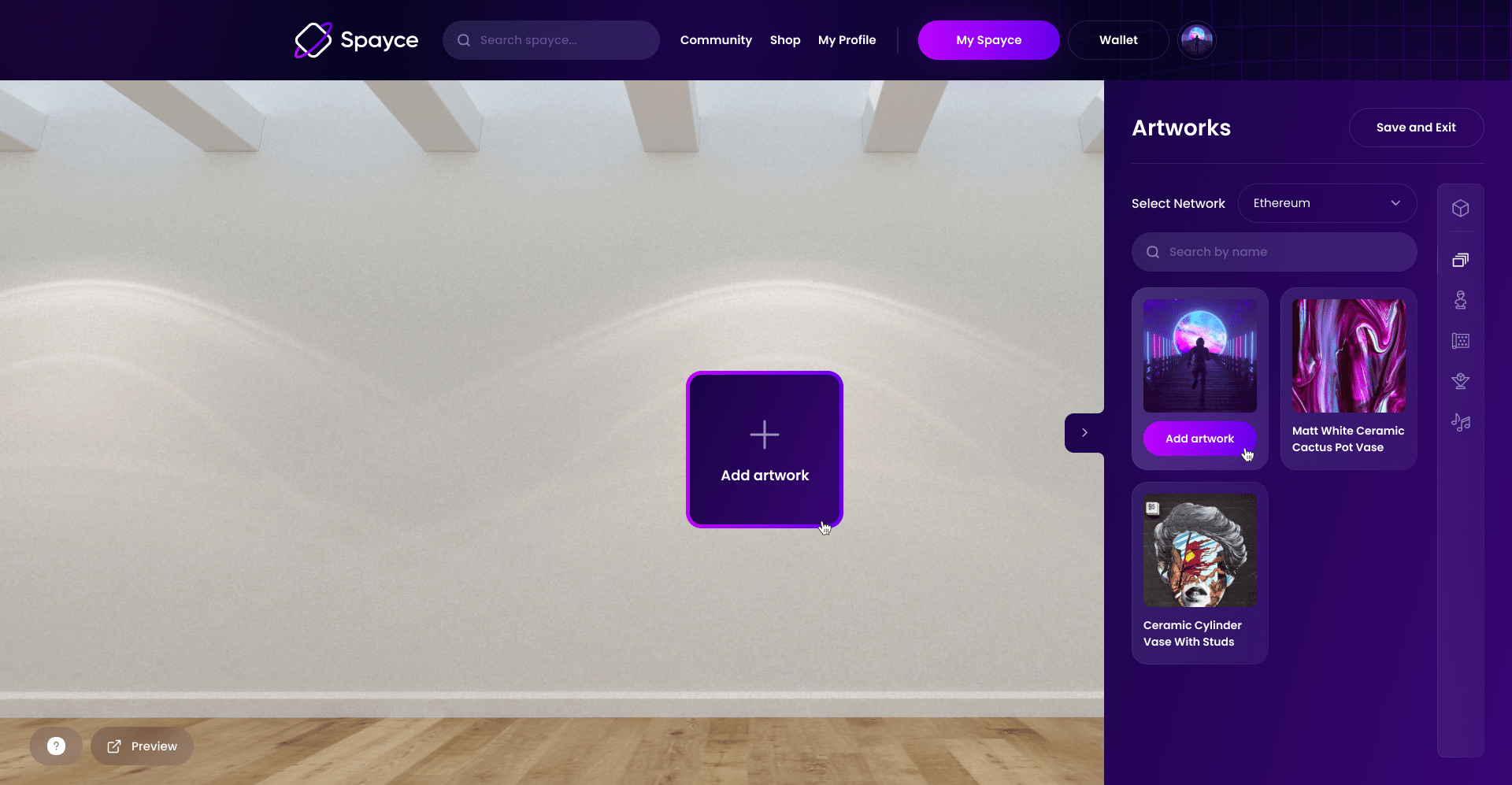This screenshot has height=785, width=1512.
Task: Click the Save and Exit button
Action: [x=1416, y=128]
